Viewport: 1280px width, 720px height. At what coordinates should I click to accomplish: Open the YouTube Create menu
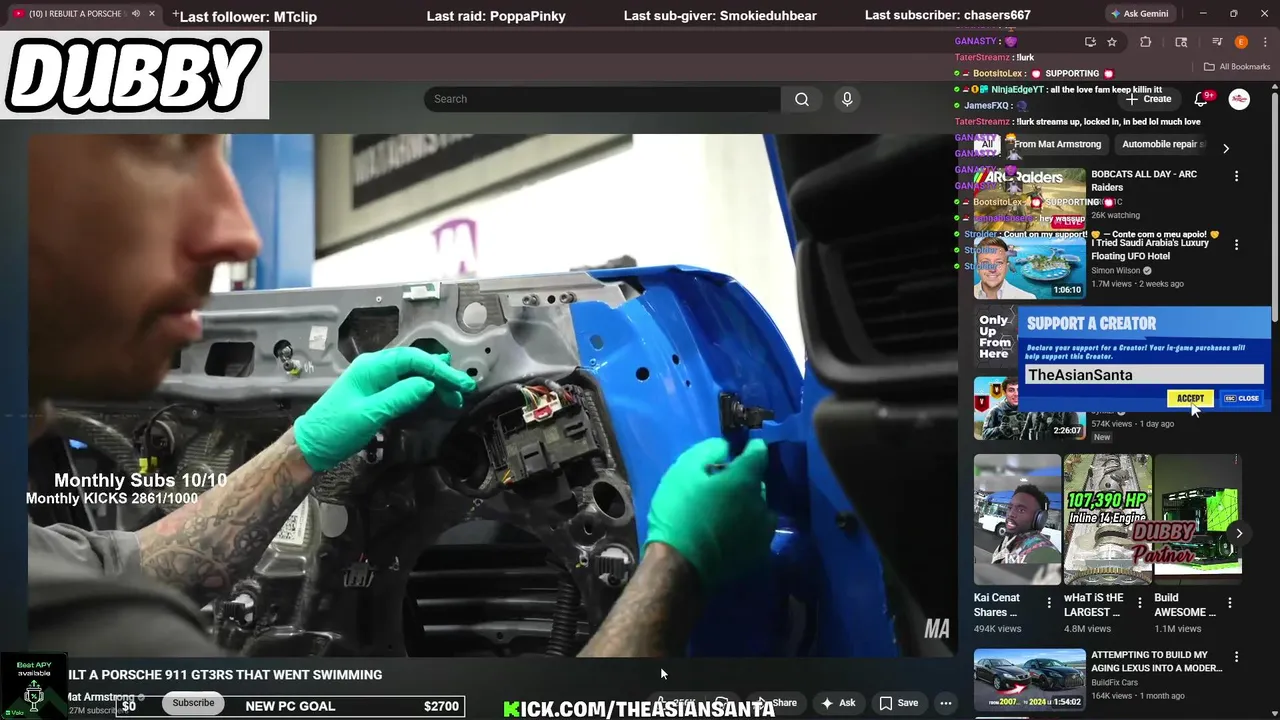pyautogui.click(x=1148, y=99)
